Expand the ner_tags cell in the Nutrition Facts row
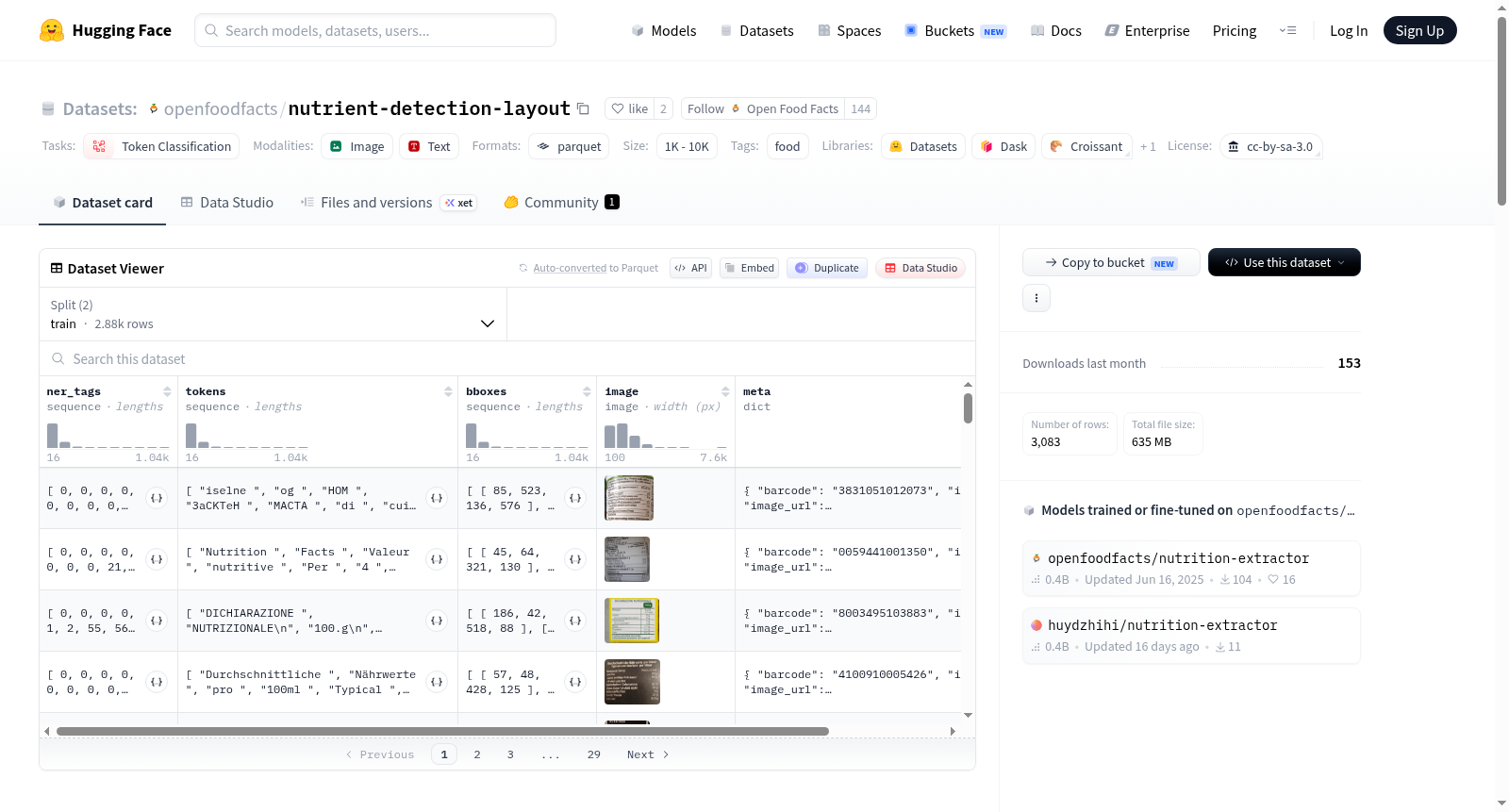Screen dimensions: 1509x812 [157, 559]
